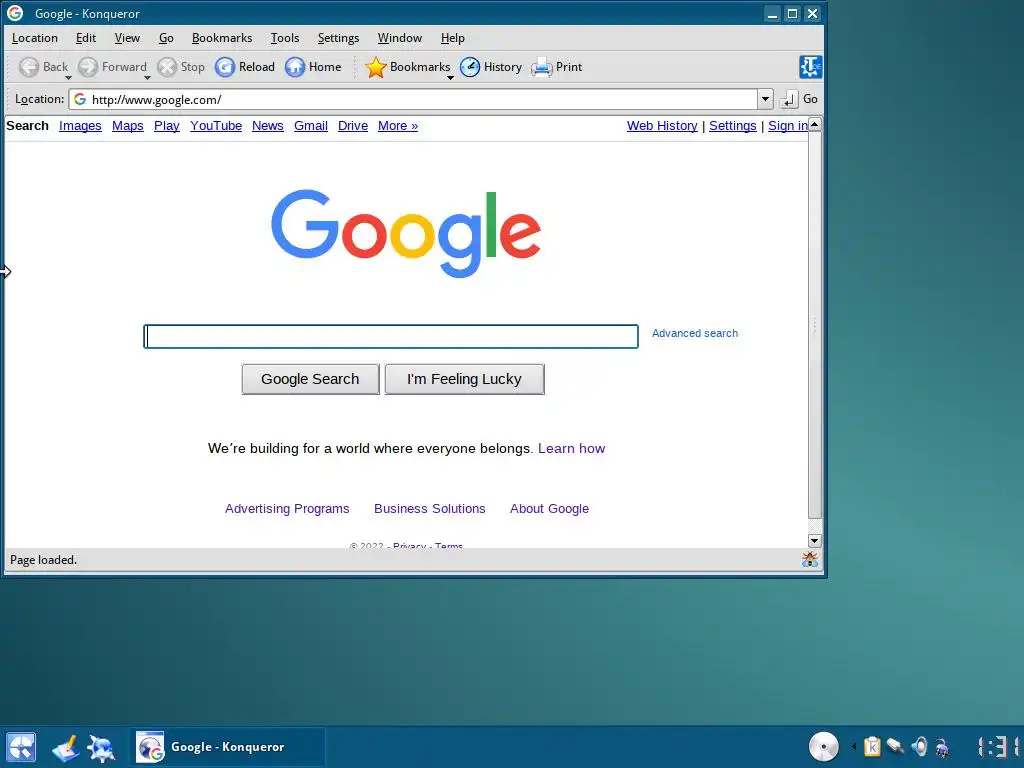Follow the Learn how link
Image resolution: width=1024 pixels, height=768 pixels.
click(x=571, y=449)
